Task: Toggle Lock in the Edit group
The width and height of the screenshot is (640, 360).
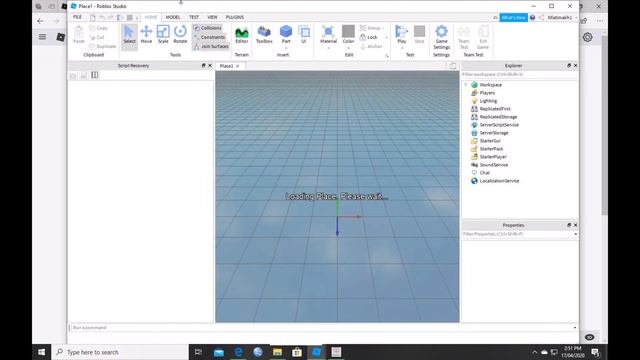Action: tap(369, 37)
